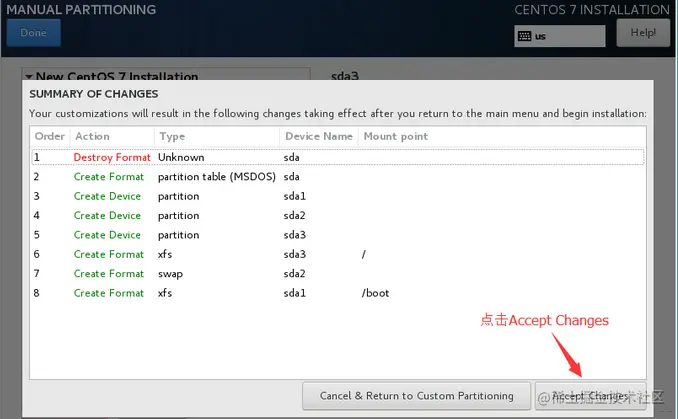Click sda3 heading behind the dialog
678x419 pixels.
(x=345, y=76)
